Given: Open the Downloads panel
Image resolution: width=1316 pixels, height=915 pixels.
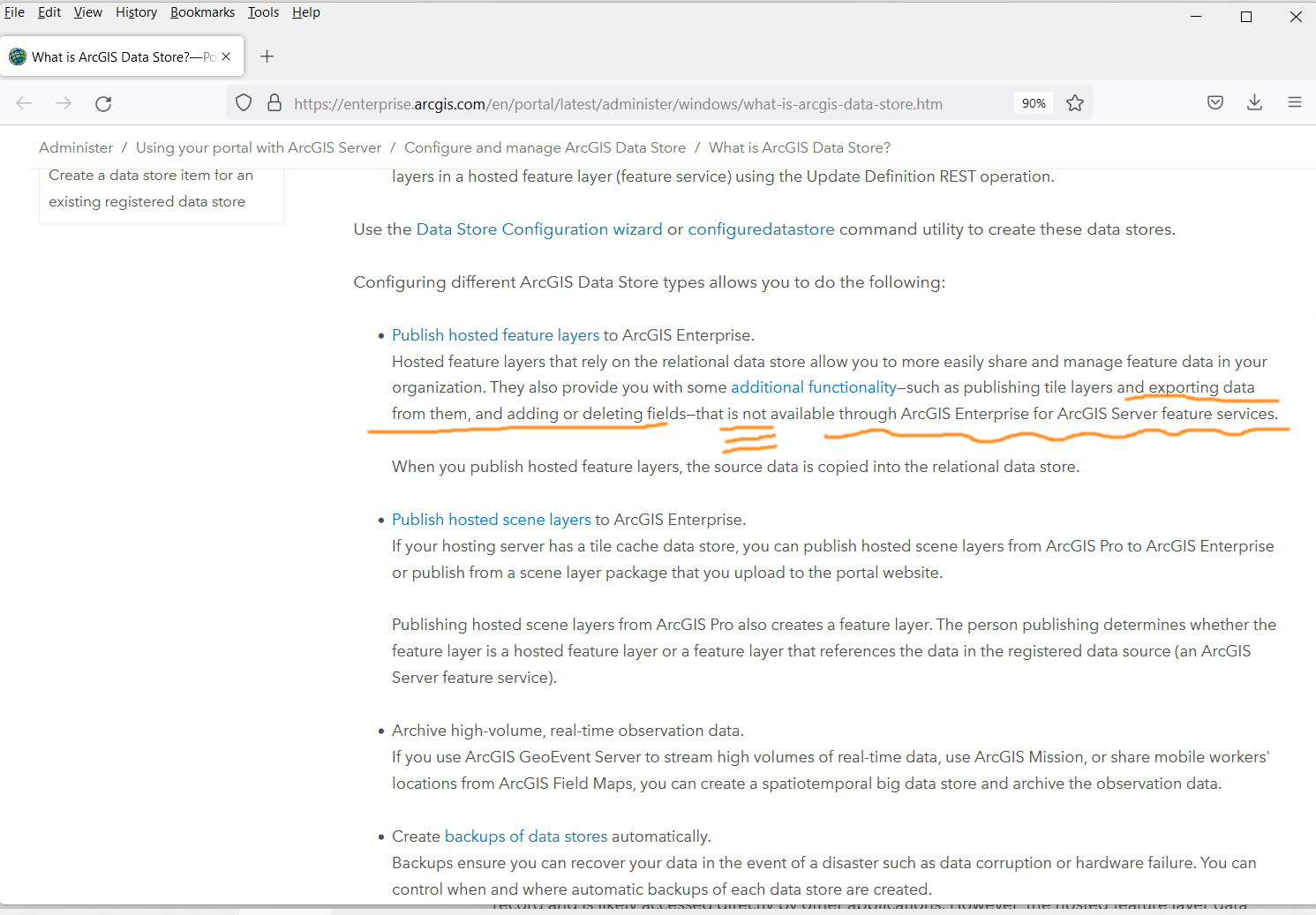Looking at the screenshot, I should click(1254, 102).
